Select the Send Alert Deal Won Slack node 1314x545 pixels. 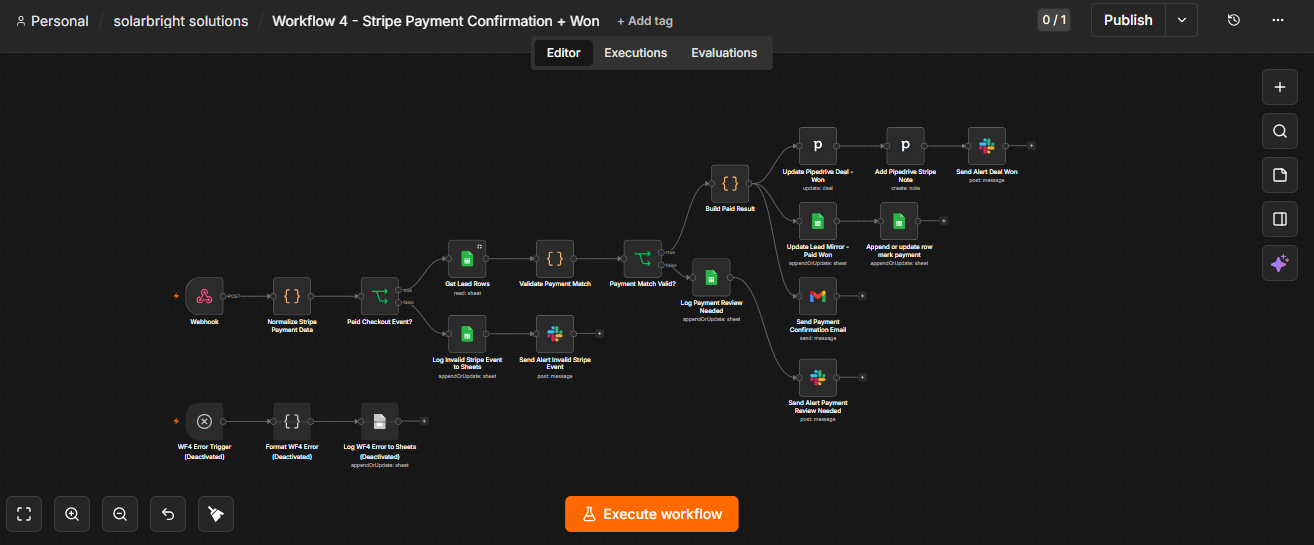point(987,146)
